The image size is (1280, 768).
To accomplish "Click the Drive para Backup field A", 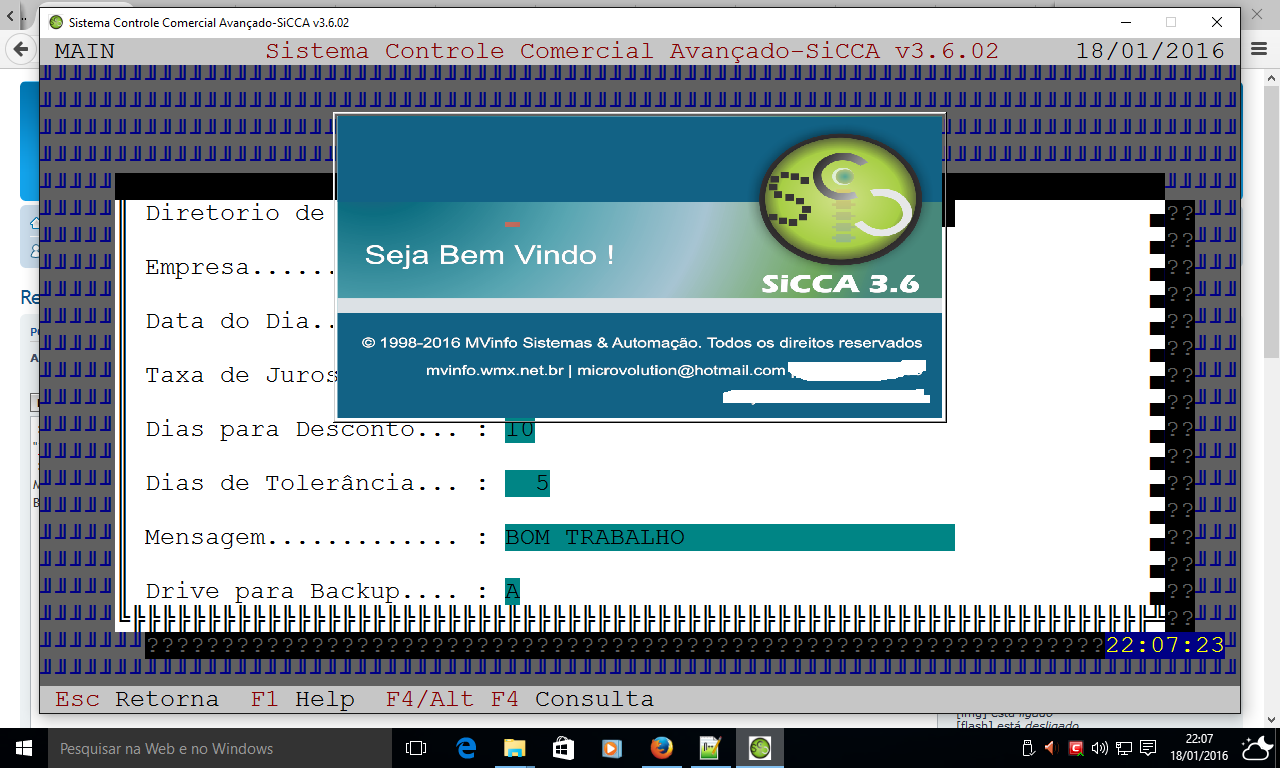I will point(512,592).
